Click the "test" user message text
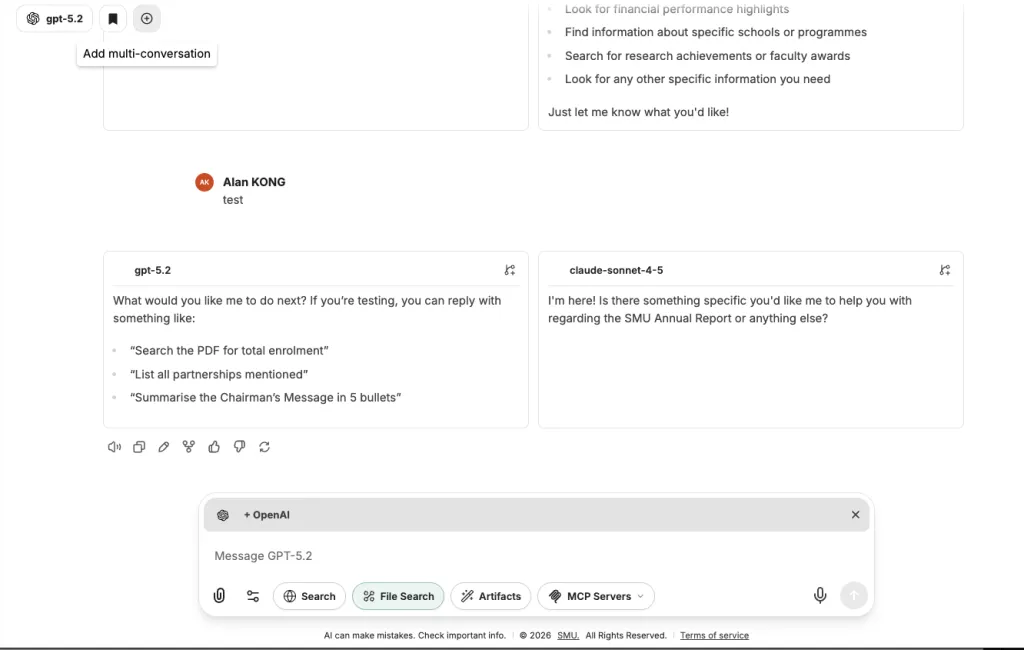This screenshot has height=650, width=1024. click(233, 200)
